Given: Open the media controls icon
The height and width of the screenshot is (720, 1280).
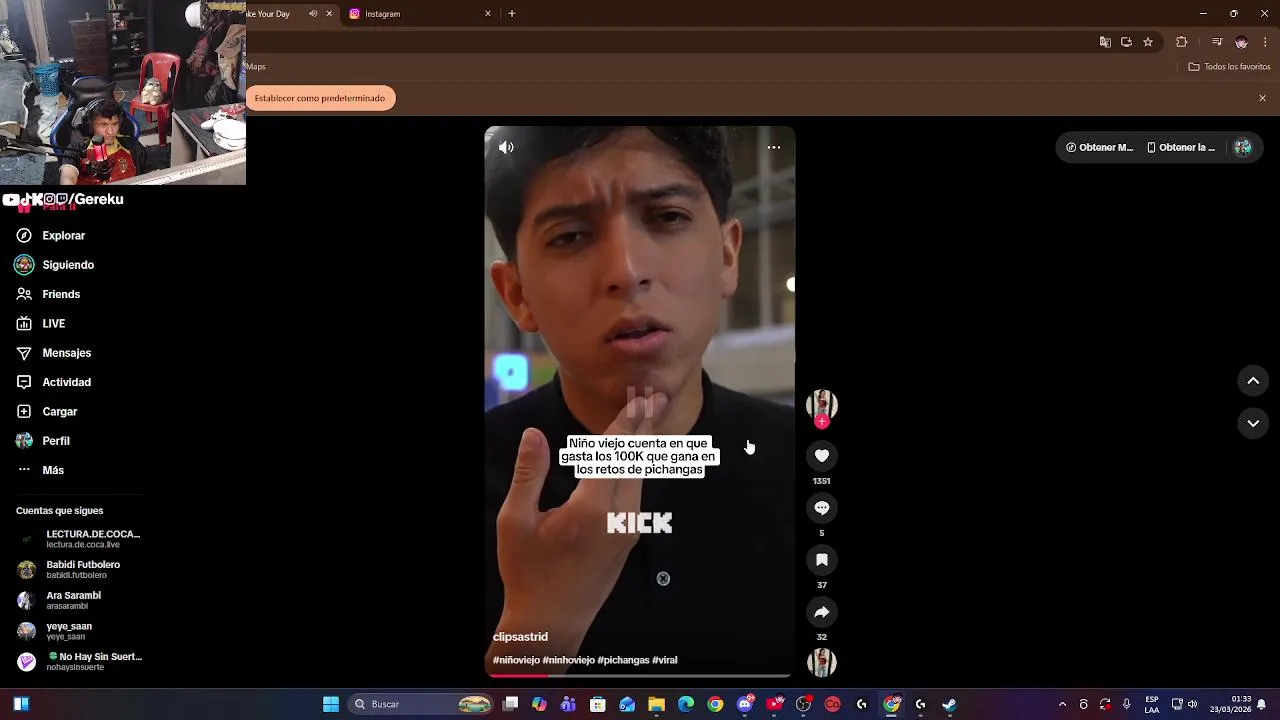Looking at the screenshot, I should click(x=1217, y=42).
